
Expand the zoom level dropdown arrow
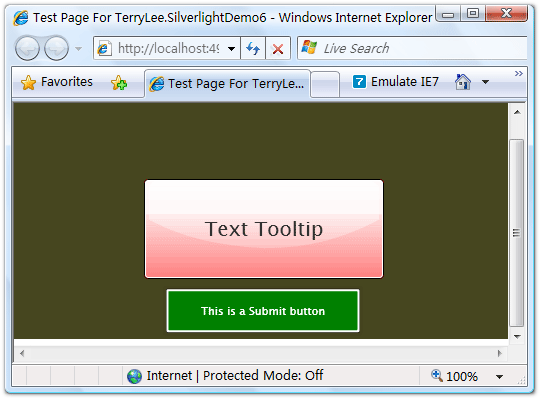[x=499, y=377]
